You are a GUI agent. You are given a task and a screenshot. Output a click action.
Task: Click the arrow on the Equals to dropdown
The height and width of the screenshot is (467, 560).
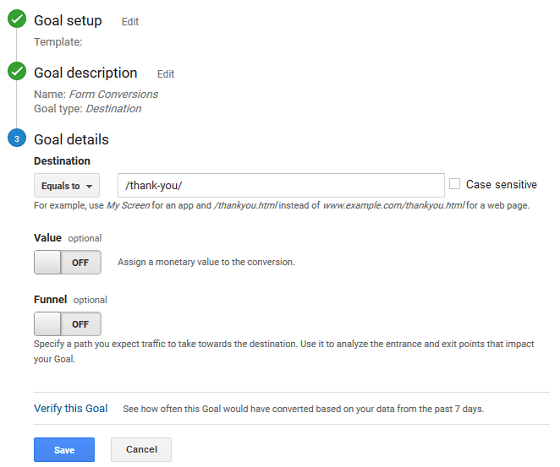pyautogui.click(x=89, y=186)
